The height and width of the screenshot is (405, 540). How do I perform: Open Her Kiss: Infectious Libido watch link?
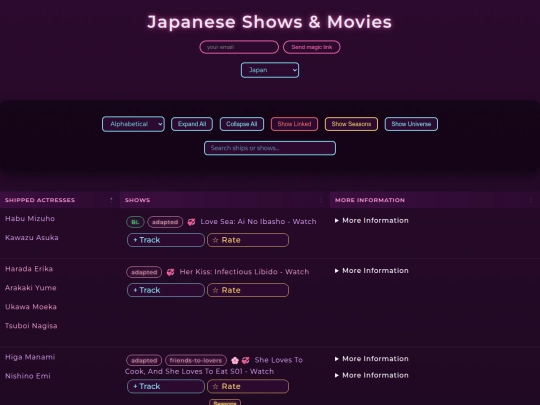[245, 272]
